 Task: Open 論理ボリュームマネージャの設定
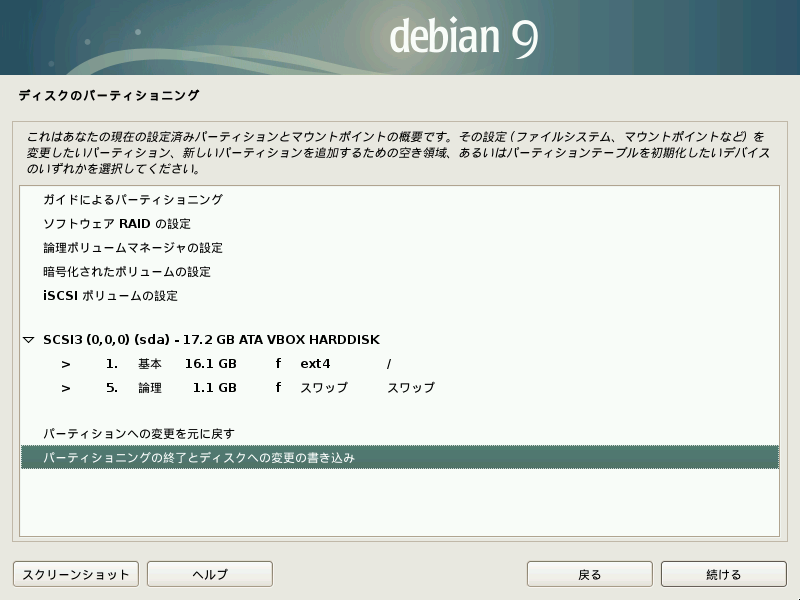coord(132,248)
